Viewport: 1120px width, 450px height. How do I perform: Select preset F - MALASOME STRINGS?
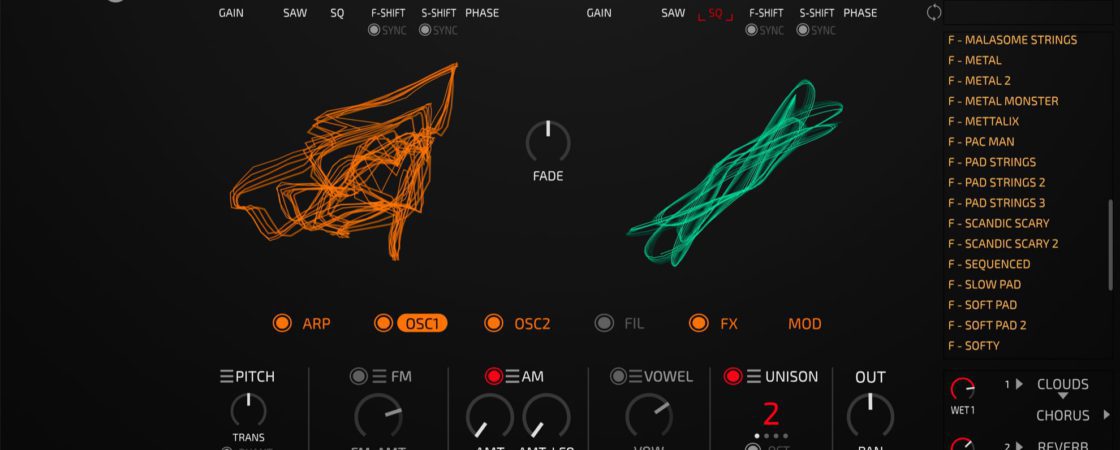[1013, 40]
